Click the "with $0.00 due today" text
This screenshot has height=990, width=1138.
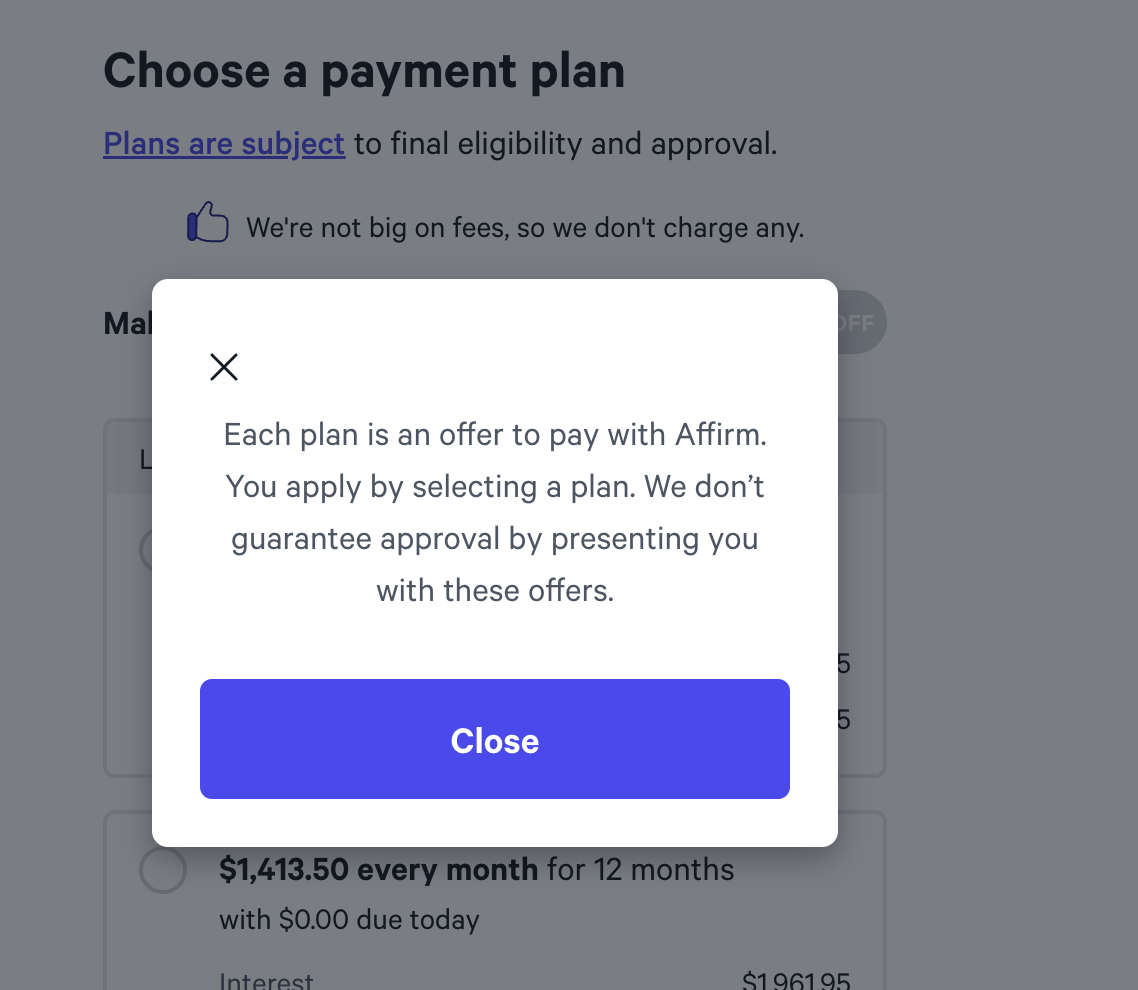(349, 920)
